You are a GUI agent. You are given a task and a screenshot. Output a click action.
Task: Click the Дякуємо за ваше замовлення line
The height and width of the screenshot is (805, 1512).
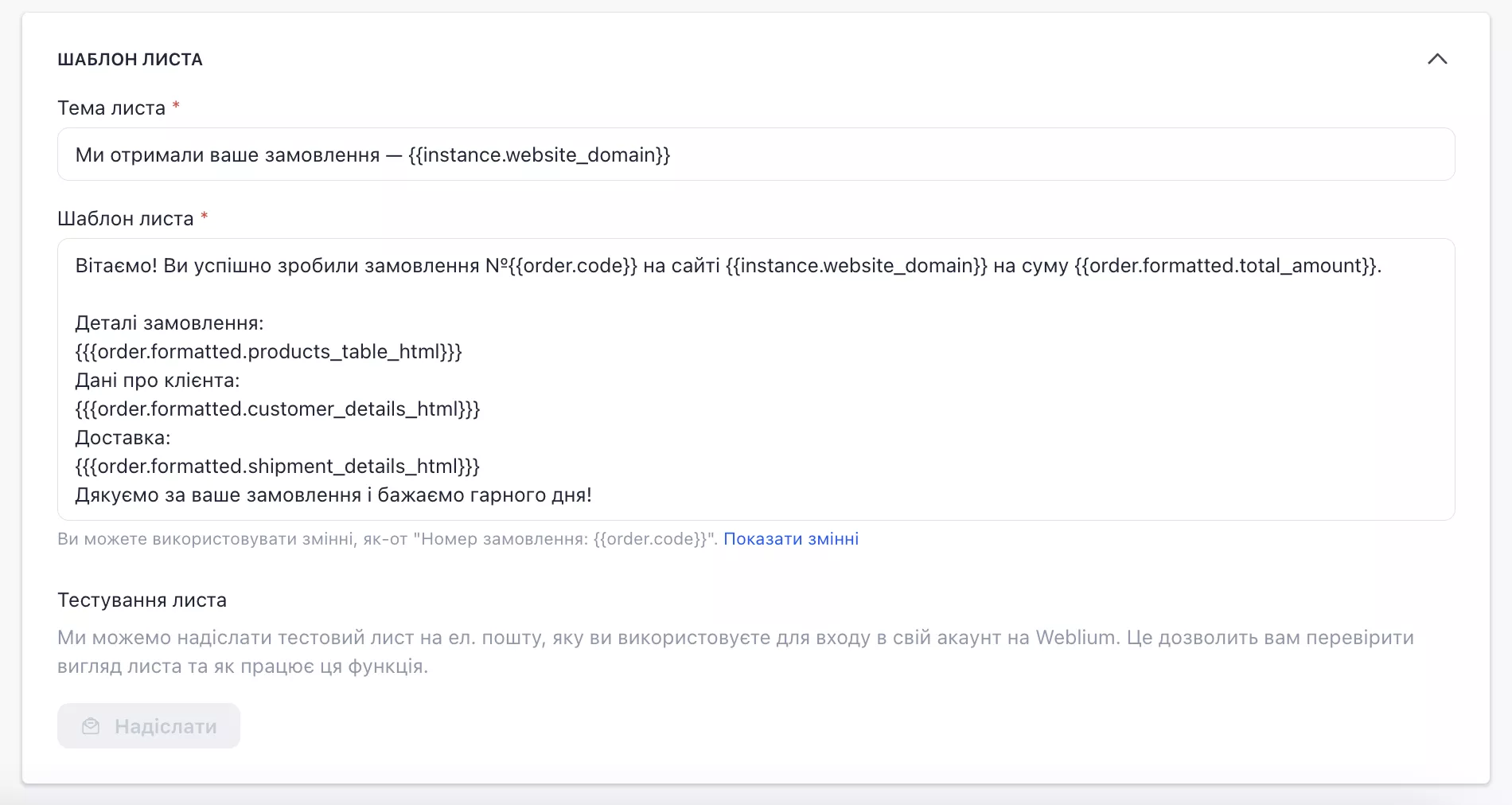(333, 495)
